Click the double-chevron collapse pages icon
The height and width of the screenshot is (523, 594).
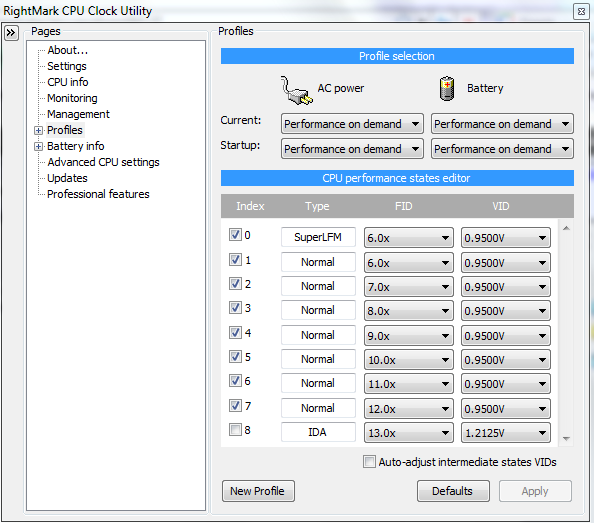pos(11,33)
